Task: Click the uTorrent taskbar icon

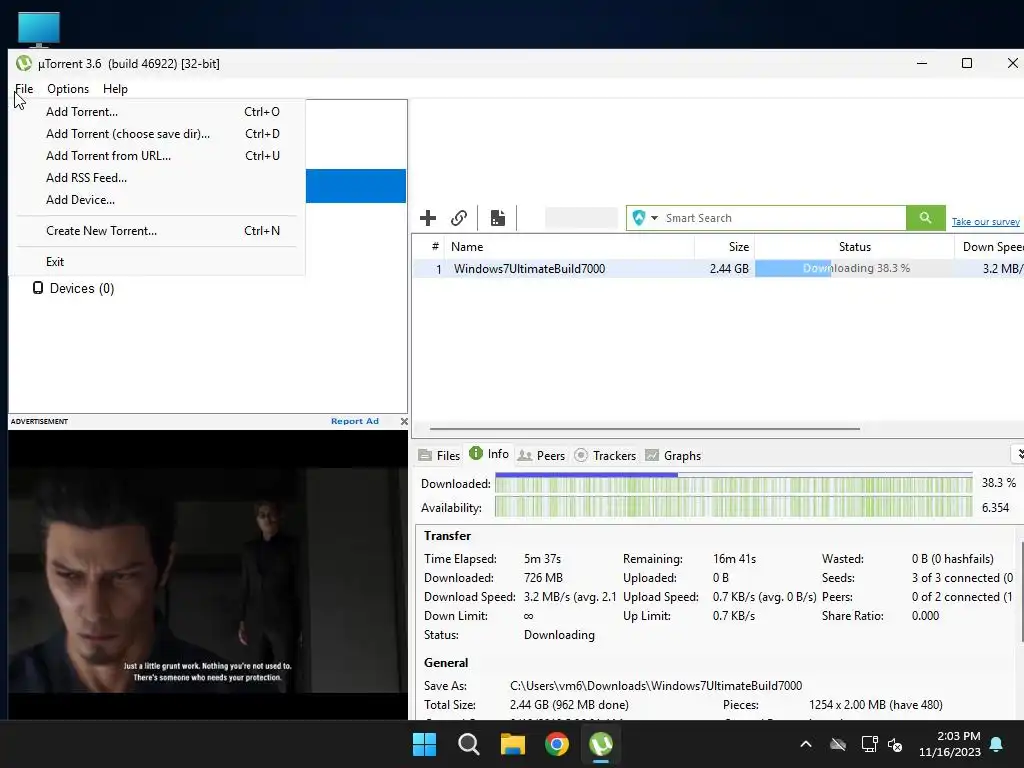Action: pos(601,744)
